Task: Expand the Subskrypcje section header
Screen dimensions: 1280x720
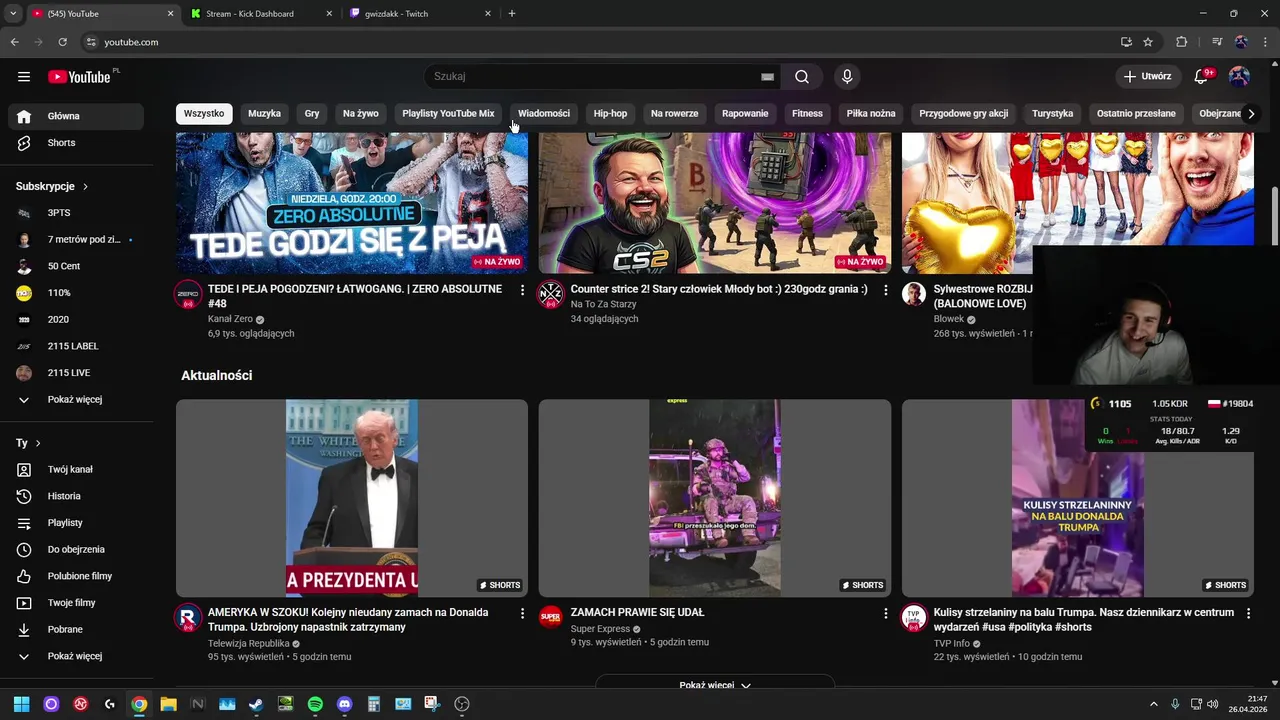Action: (x=52, y=186)
